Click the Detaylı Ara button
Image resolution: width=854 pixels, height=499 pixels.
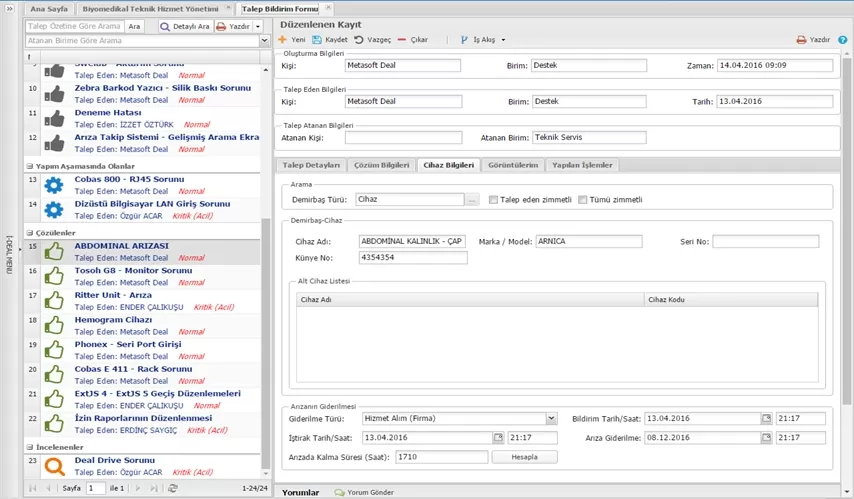coord(184,26)
